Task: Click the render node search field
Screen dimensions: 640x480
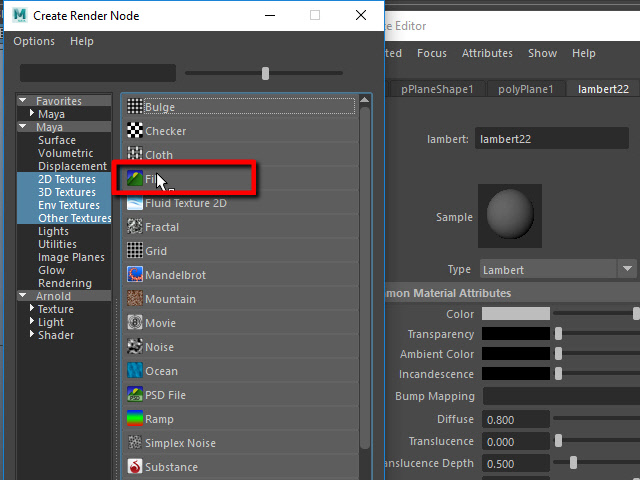Action: click(x=97, y=73)
